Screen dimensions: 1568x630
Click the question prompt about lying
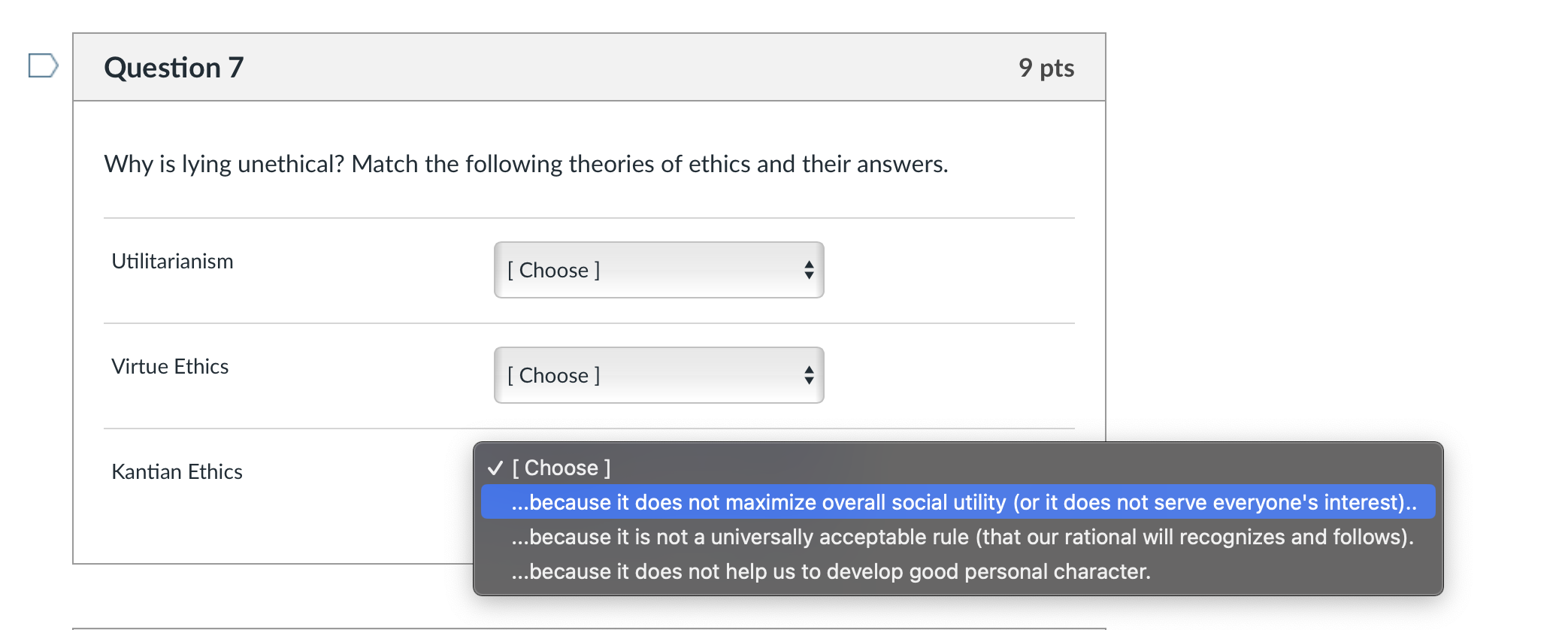point(525,164)
